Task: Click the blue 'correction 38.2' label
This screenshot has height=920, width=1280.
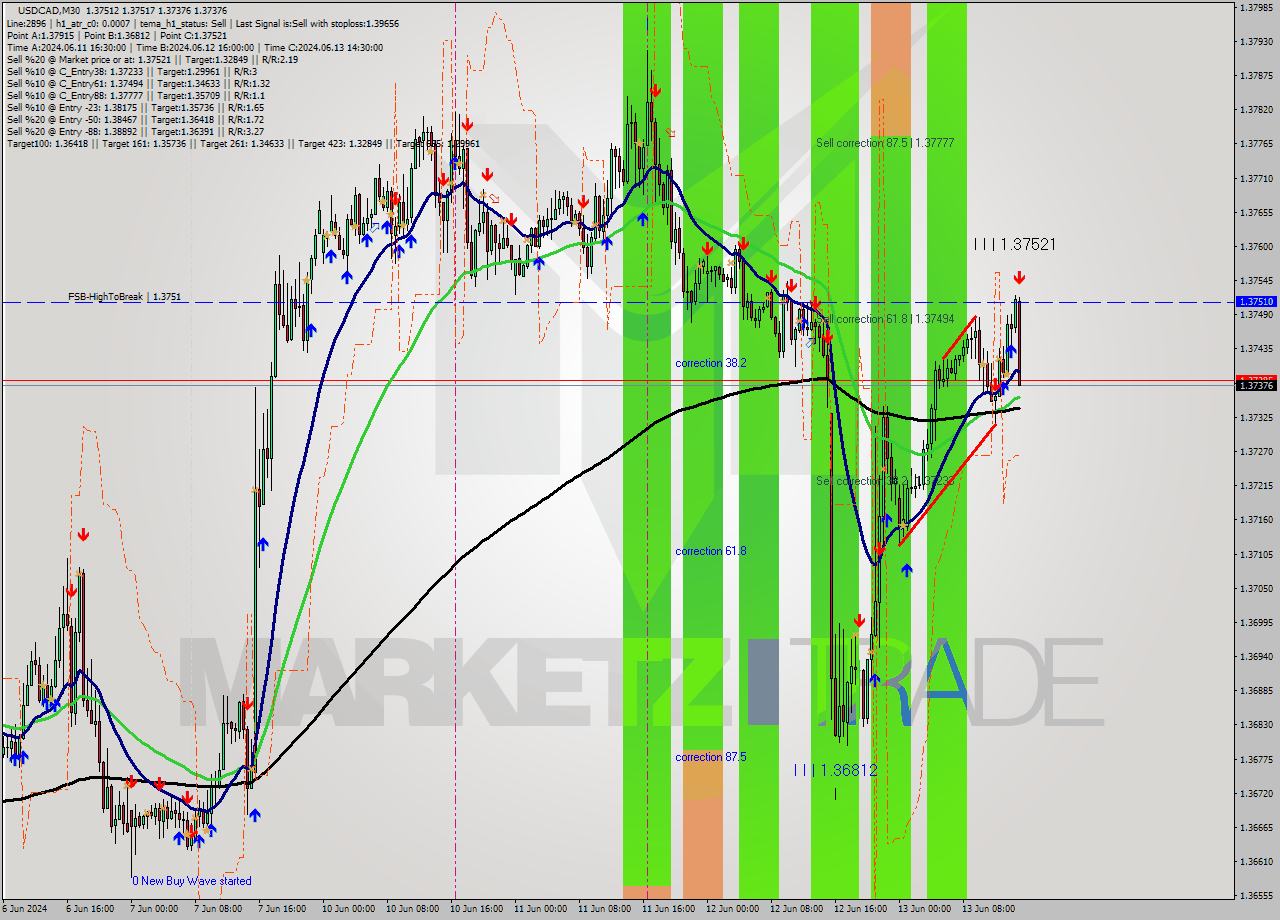Action: (x=710, y=363)
